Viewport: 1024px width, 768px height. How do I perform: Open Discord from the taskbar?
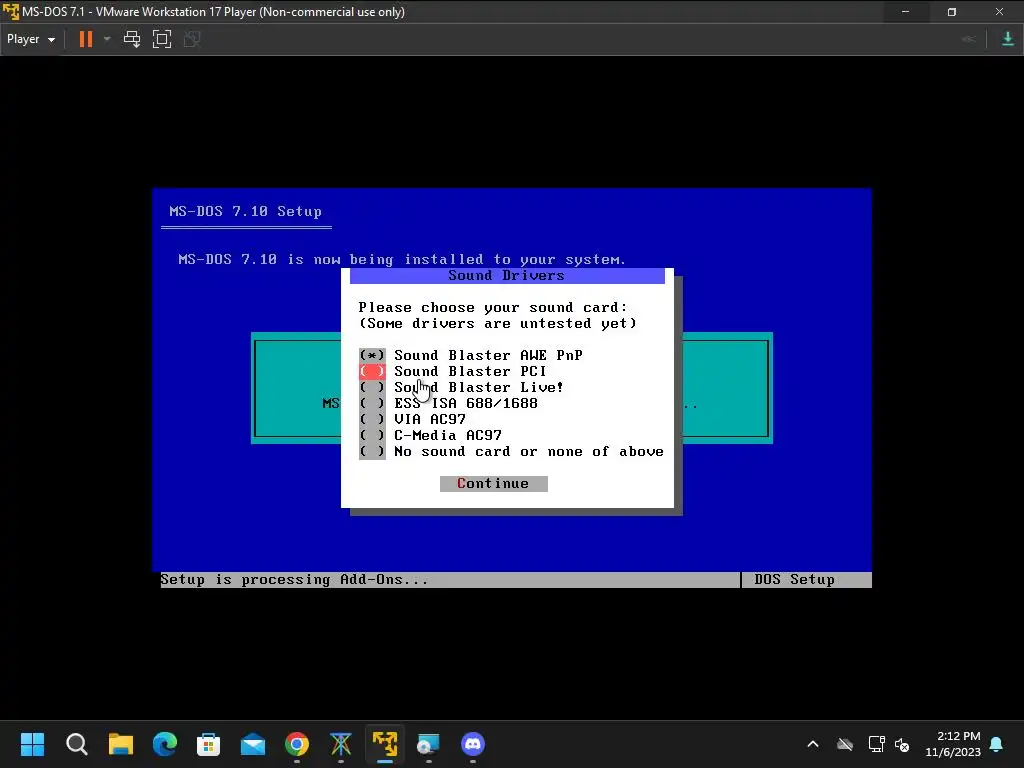tap(473, 744)
